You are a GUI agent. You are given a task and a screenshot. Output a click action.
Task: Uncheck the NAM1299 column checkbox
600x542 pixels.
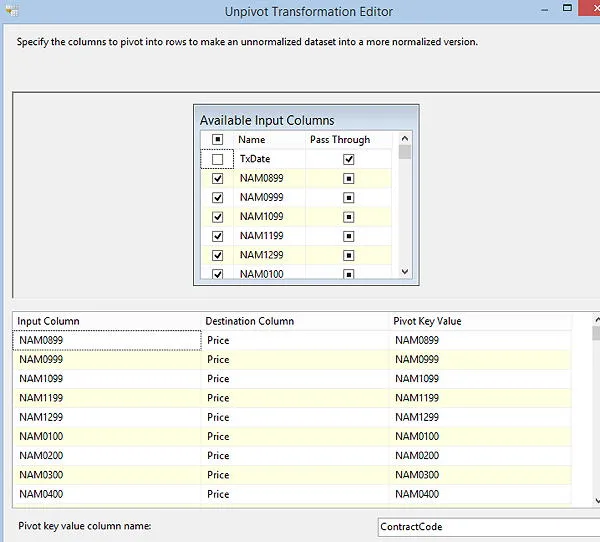pos(217,255)
